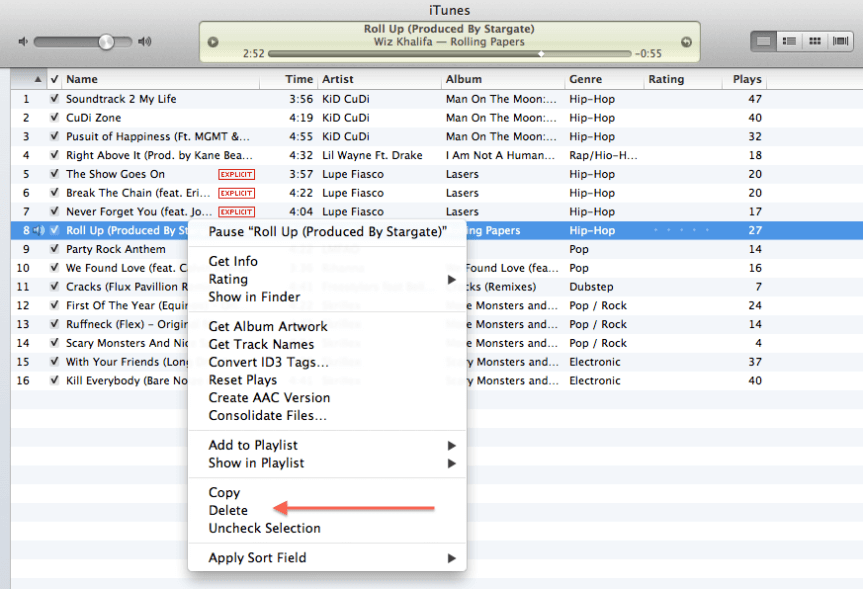Click the play arrow in the now-playing display

pyautogui.click(x=213, y=42)
